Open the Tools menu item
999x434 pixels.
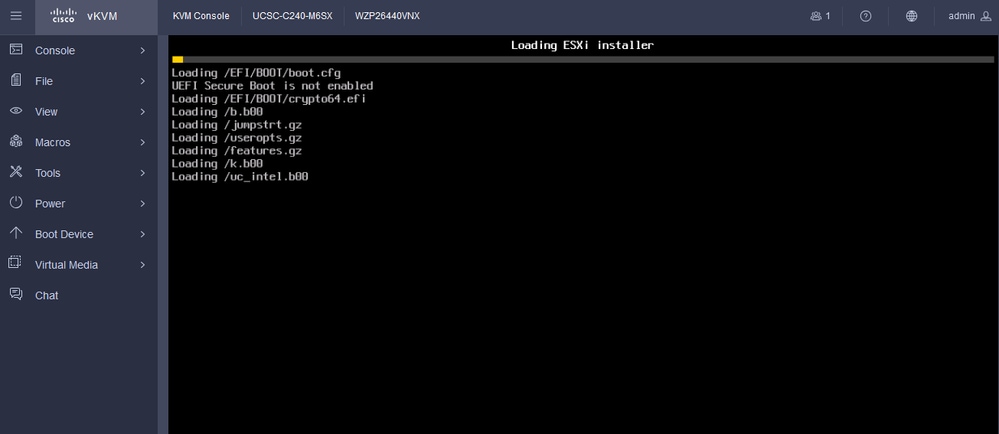tap(79, 173)
